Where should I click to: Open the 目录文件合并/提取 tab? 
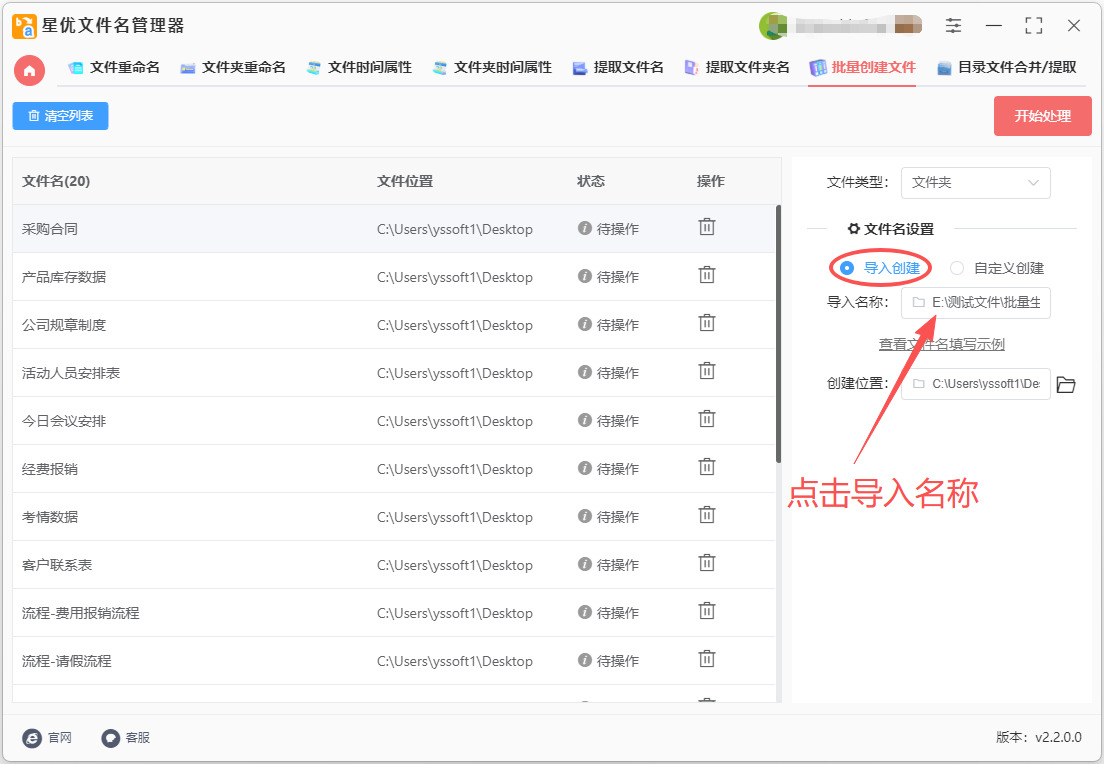point(1007,68)
